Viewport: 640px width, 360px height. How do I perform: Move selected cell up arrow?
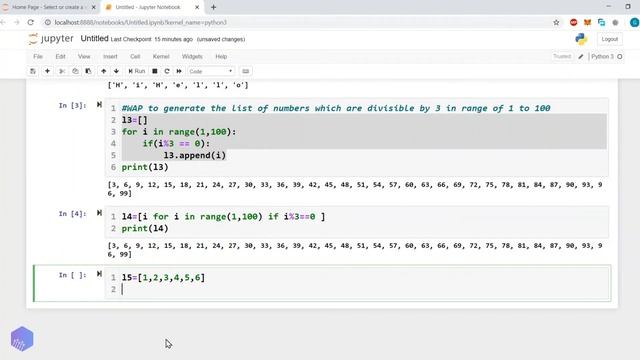coord(104,71)
